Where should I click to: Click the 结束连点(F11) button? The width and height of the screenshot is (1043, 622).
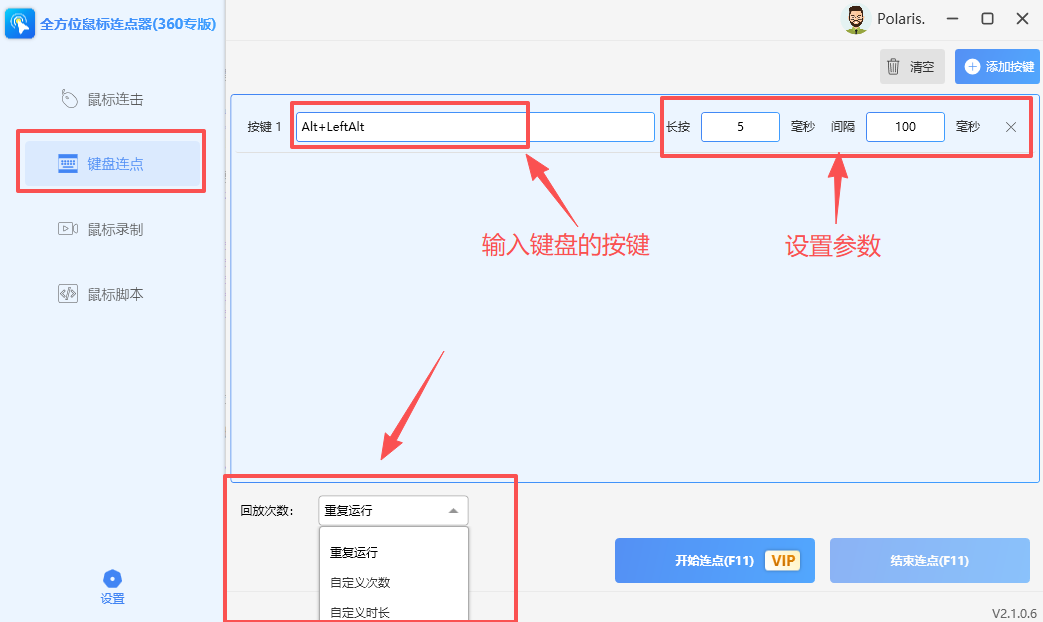928,560
